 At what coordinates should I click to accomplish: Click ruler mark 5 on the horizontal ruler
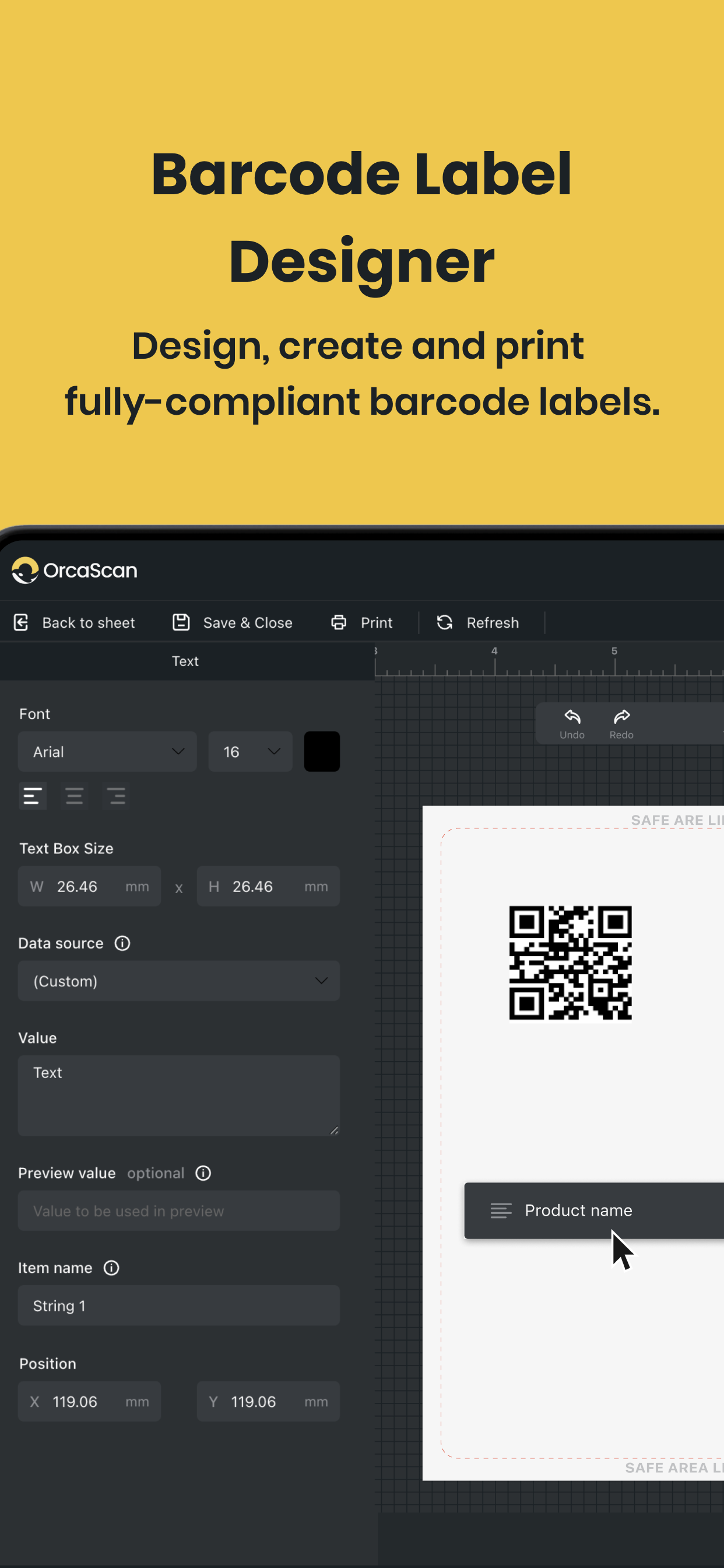[x=614, y=650]
